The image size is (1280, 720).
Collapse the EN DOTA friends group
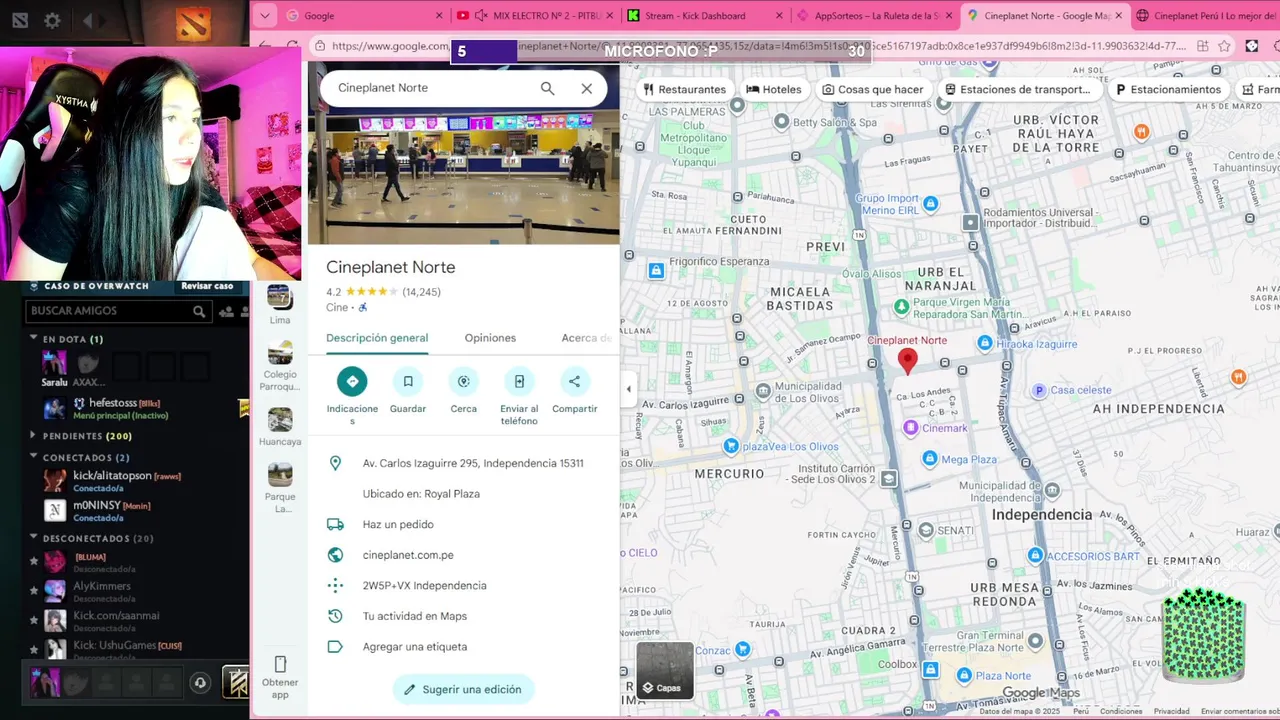(33, 339)
